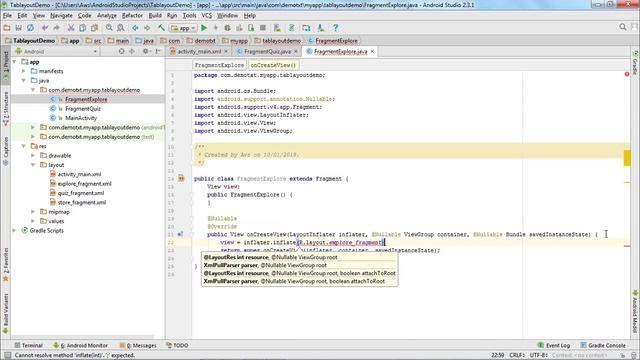Click the Redo toolbar icon
The image size is (640, 360).
point(56,28)
